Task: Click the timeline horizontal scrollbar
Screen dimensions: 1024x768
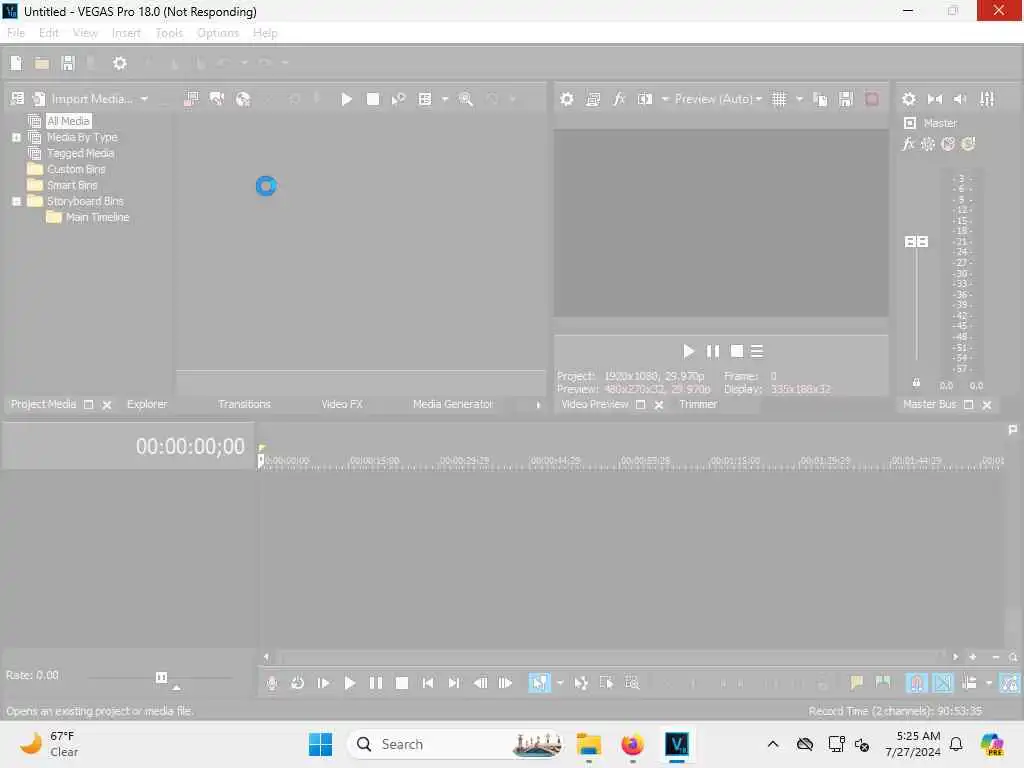Action: click(611, 657)
